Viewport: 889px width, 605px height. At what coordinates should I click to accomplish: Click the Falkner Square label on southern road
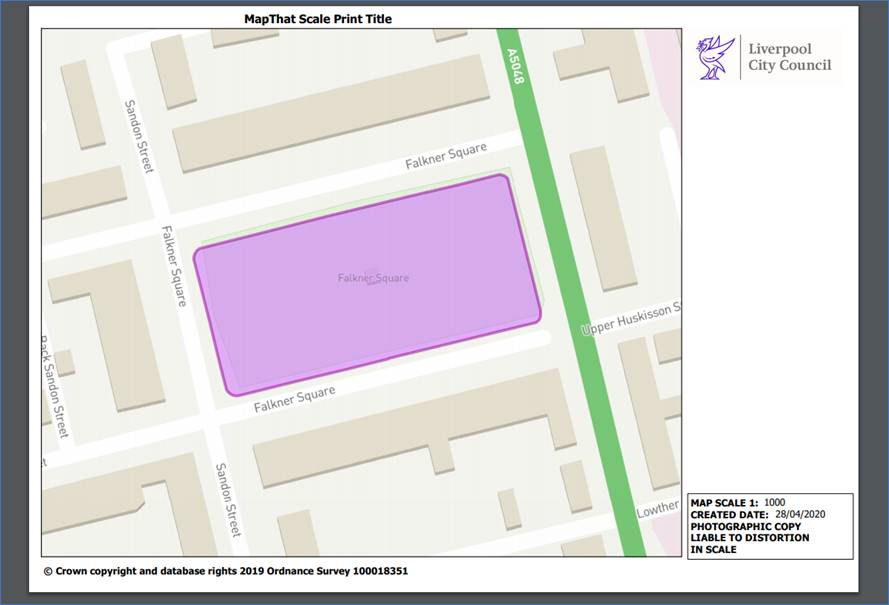coord(294,399)
